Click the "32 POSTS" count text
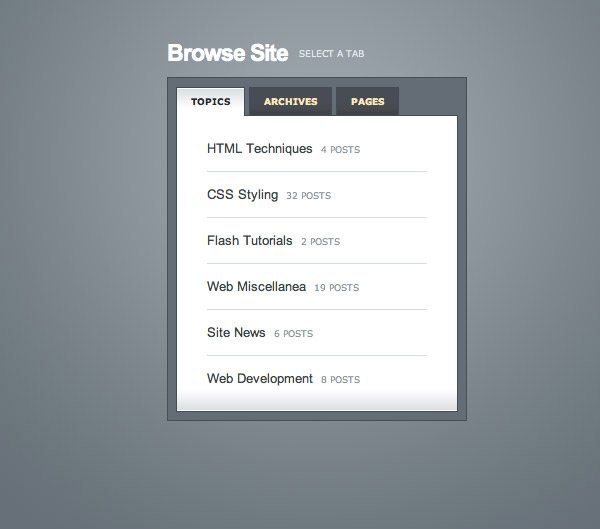Screen dimensions: 600x529 coord(308,196)
